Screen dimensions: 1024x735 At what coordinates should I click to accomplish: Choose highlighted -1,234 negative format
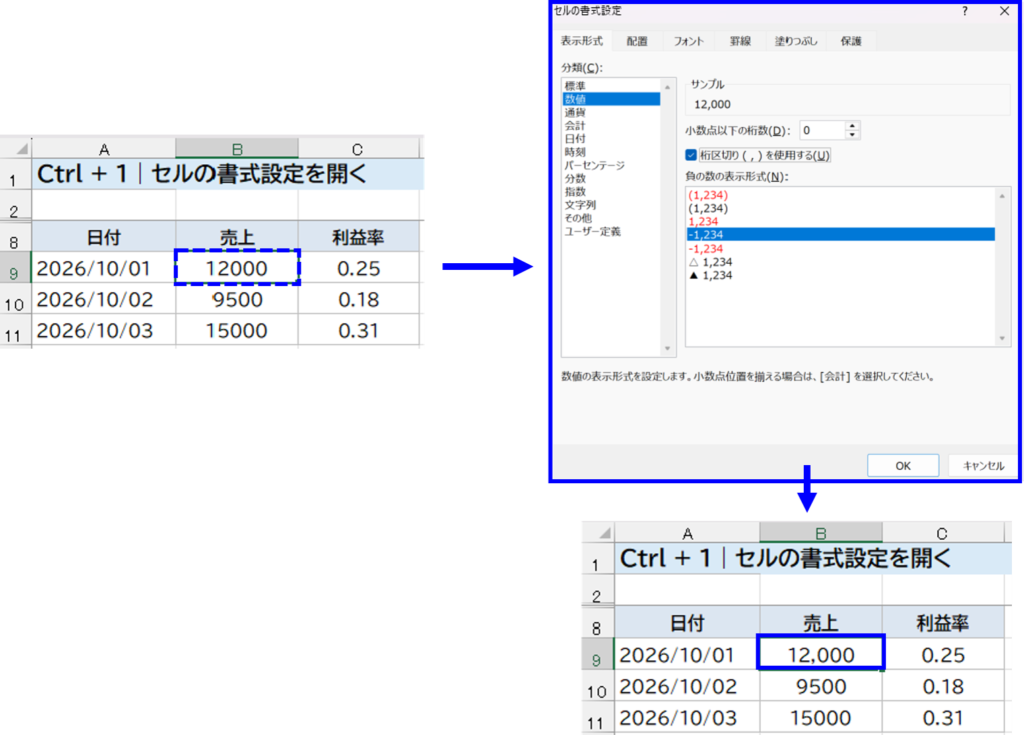(x=840, y=235)
